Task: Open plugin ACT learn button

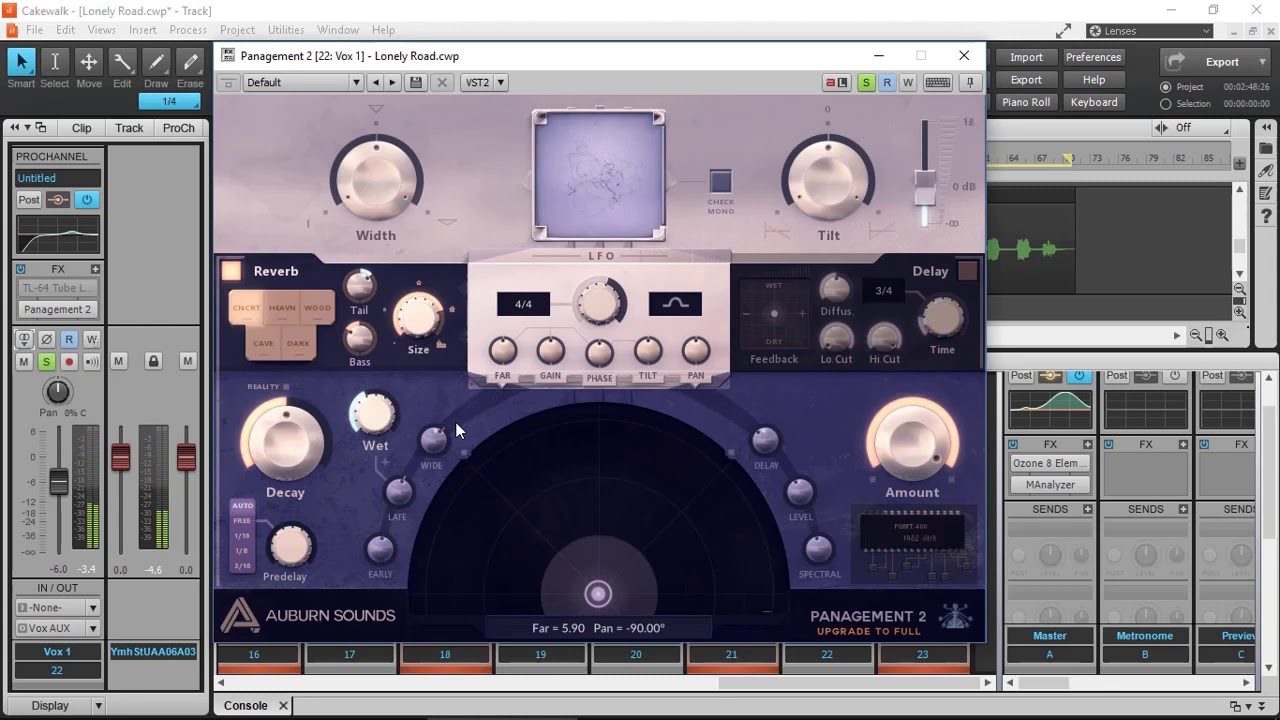Action: tap(836, 82)
